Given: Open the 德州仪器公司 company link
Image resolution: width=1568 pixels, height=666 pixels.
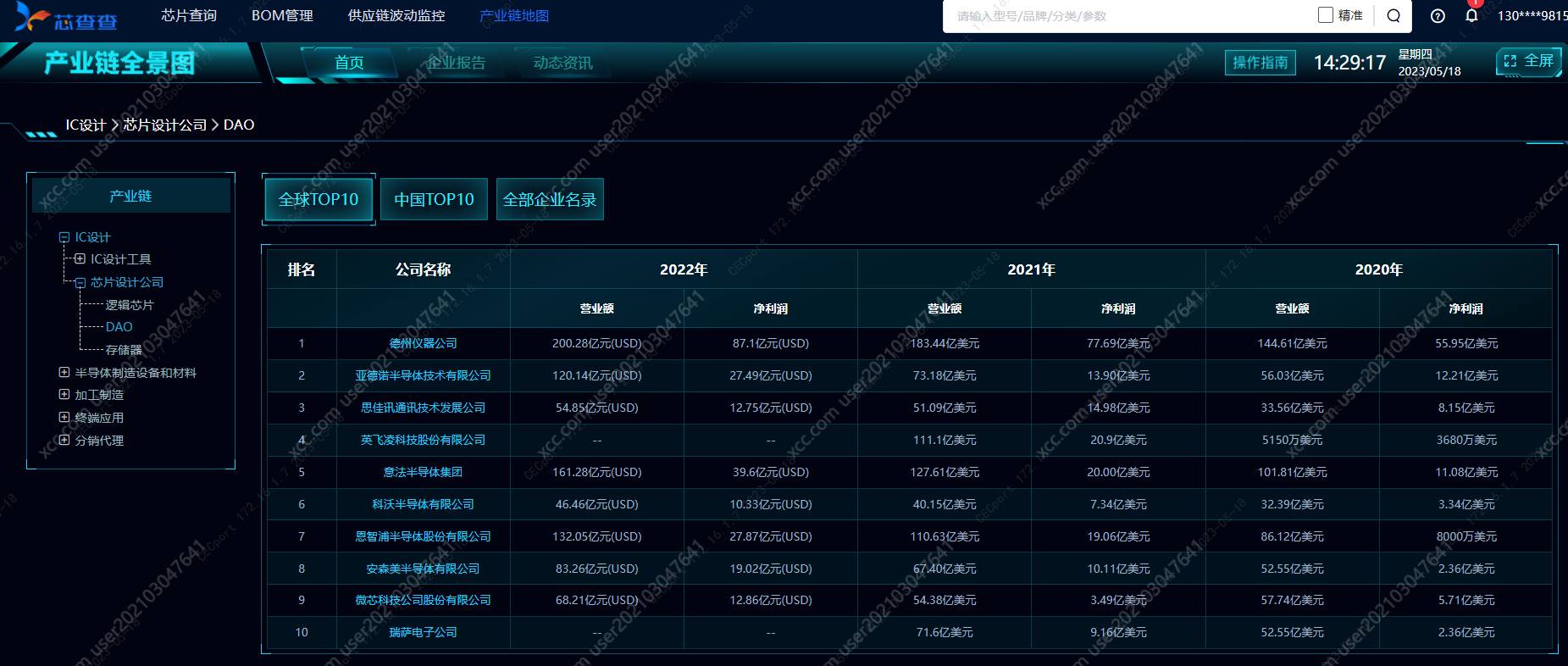Looking at the screenshot, I should click(x=423, y=344).
